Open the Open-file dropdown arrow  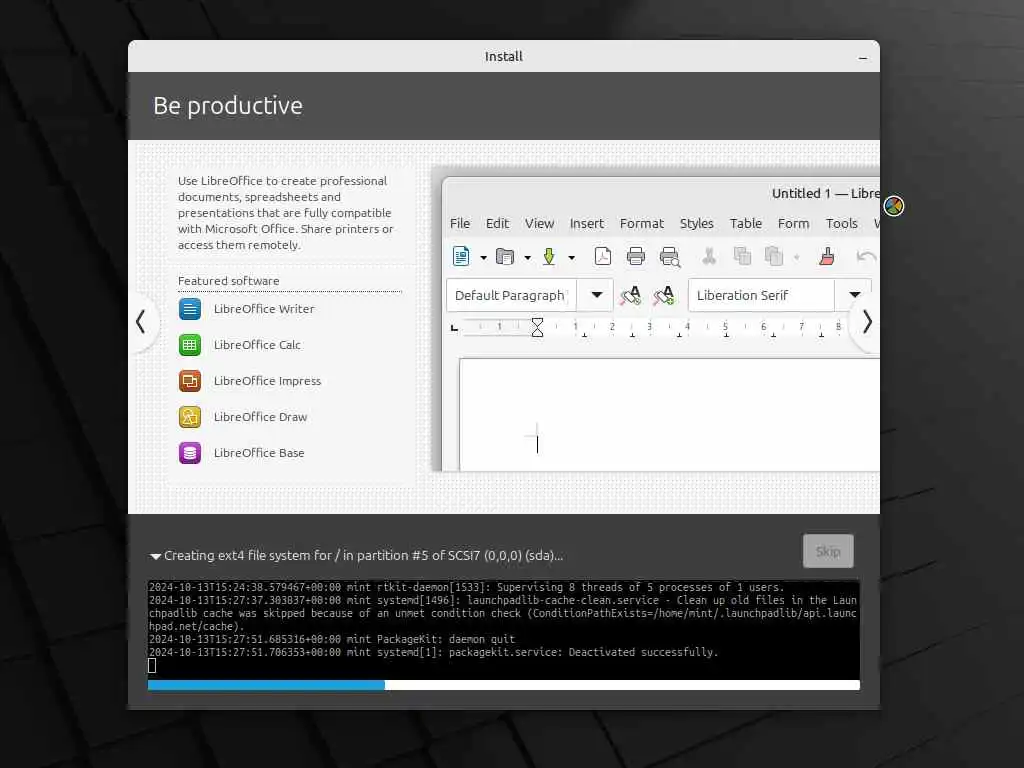click(527, 258)
